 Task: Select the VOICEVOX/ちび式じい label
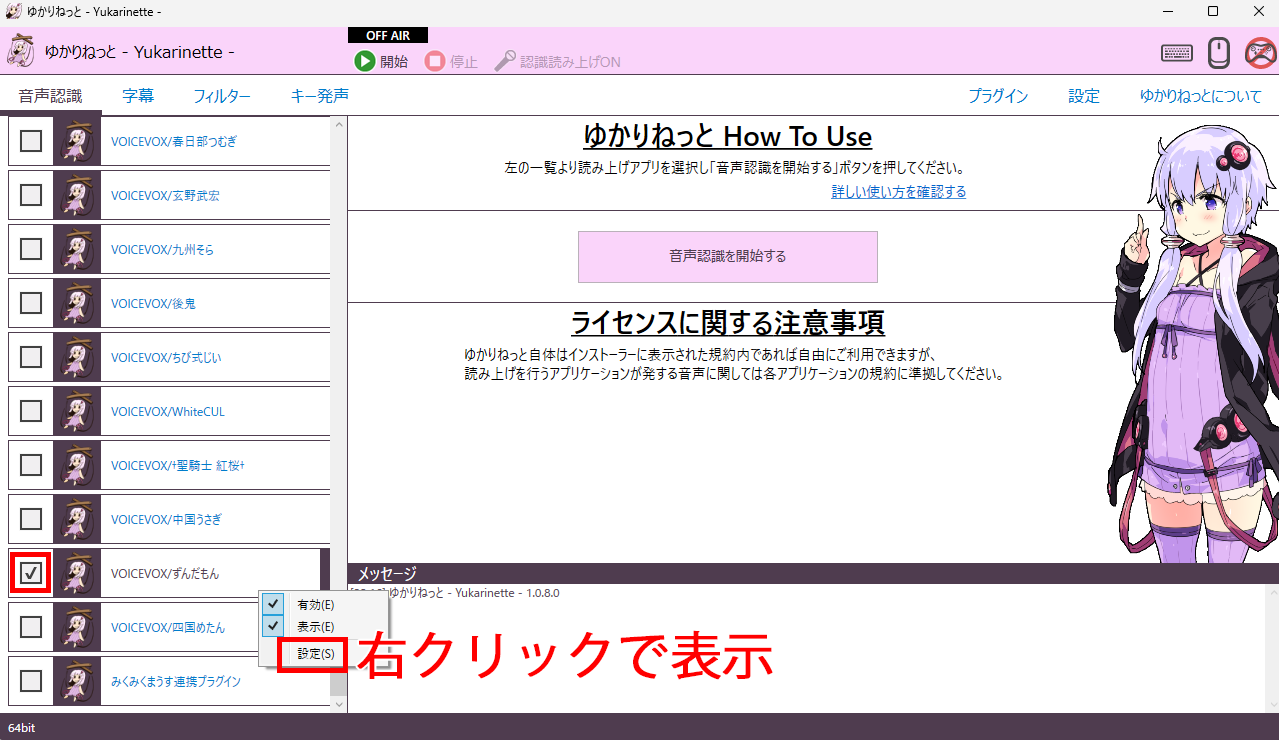click(164, 358)
